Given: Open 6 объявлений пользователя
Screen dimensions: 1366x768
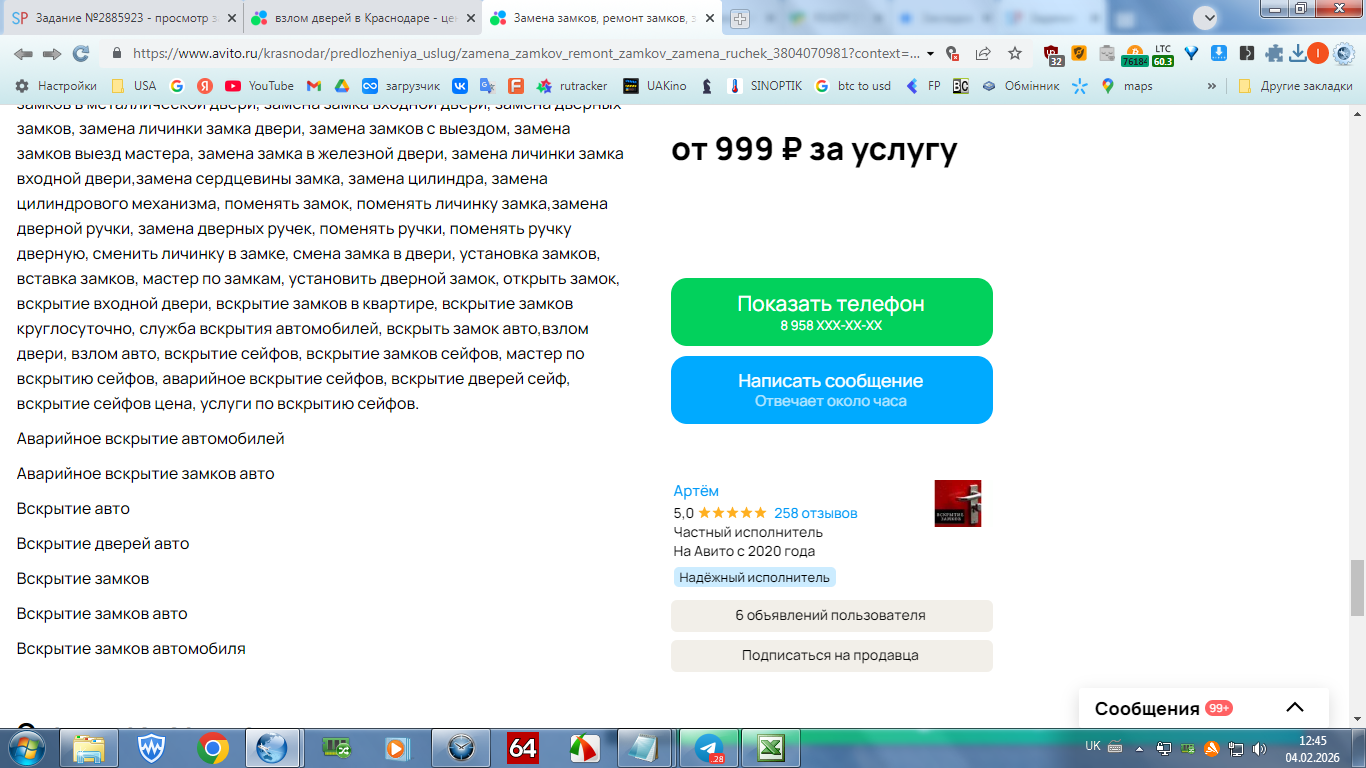Looking at the screenshot, I should pos(832,616).
